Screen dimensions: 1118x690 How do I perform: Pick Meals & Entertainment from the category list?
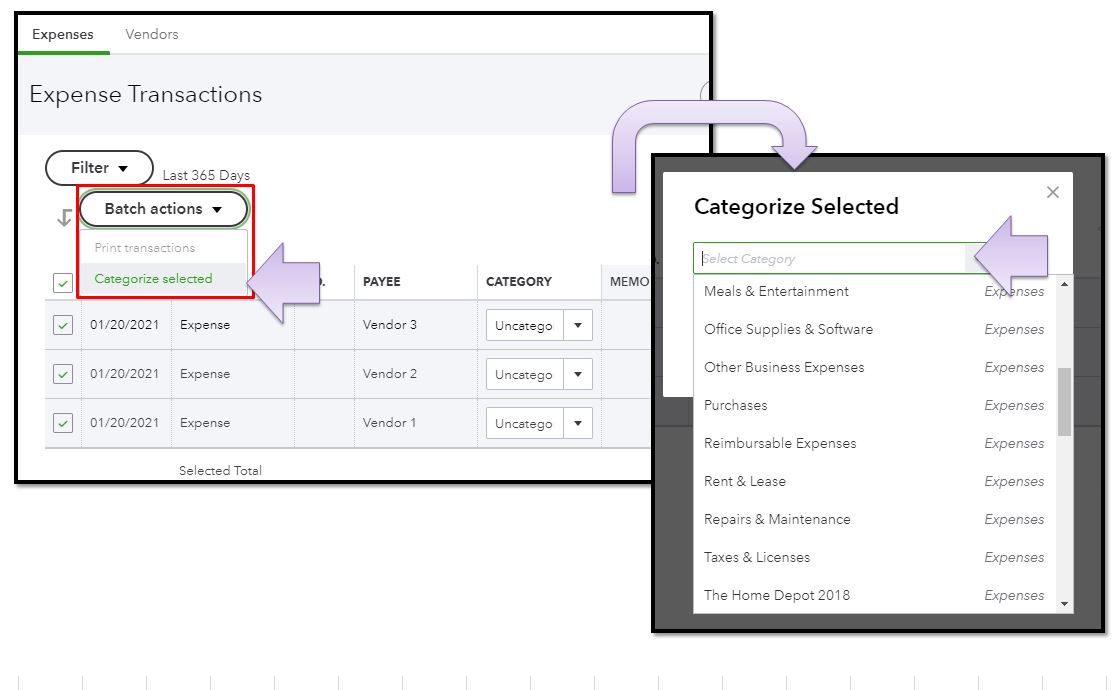pos(775,291)
